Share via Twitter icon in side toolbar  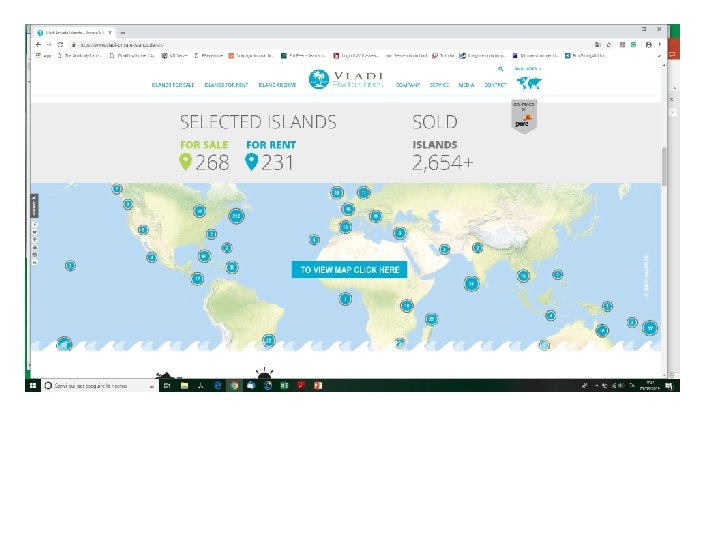[35, 232]
